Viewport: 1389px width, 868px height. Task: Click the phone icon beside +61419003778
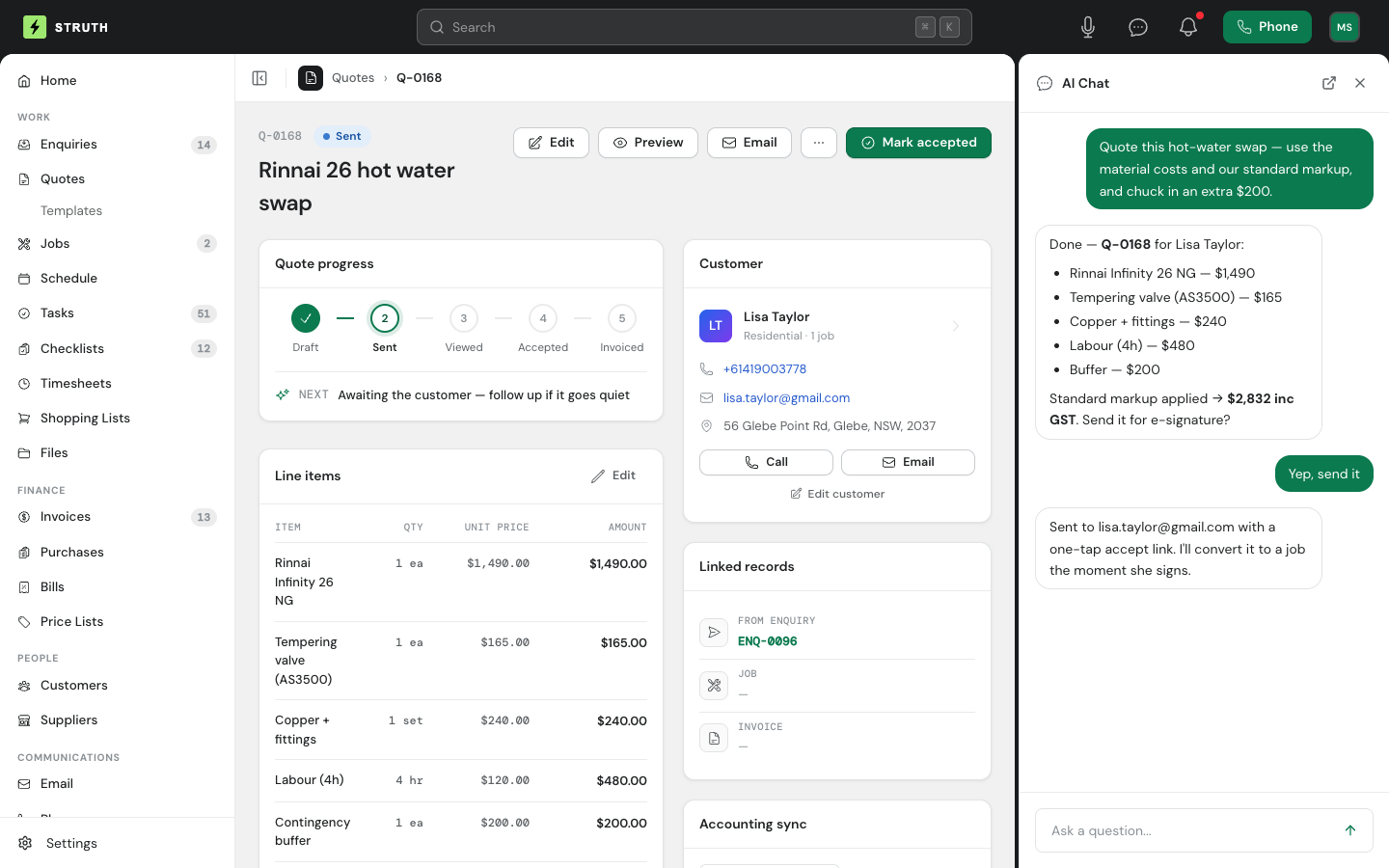click(x=706, y=369)
